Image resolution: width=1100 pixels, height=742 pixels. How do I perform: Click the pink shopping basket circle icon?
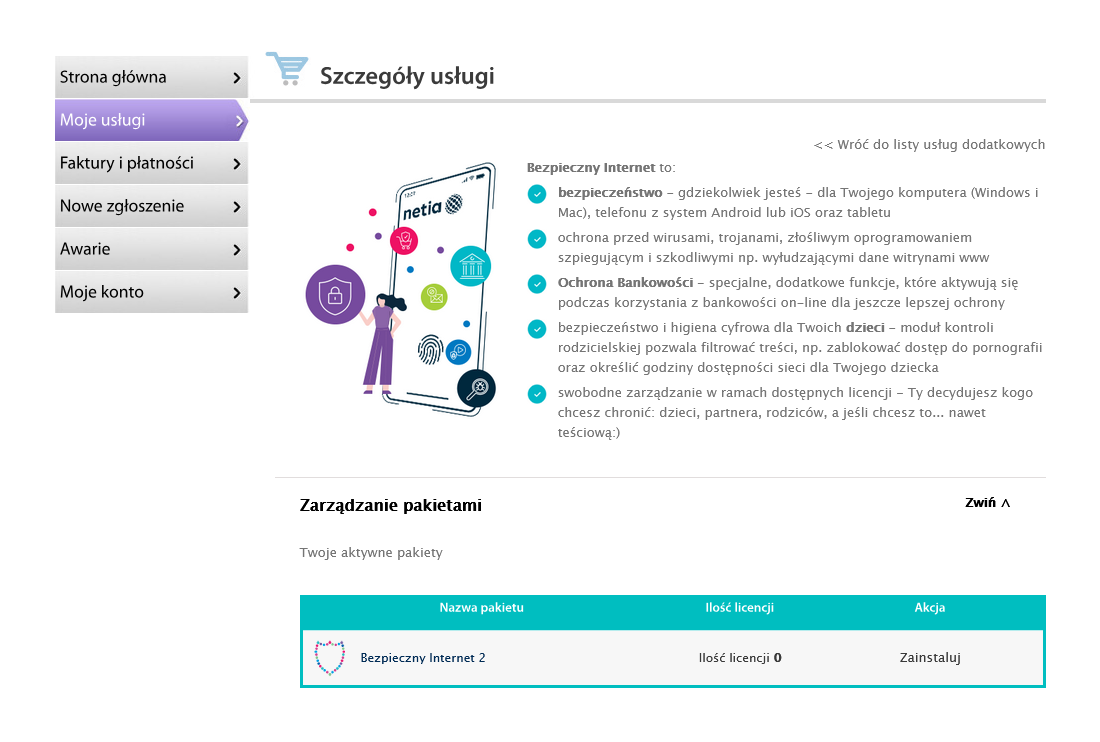(x=404, y=241)
